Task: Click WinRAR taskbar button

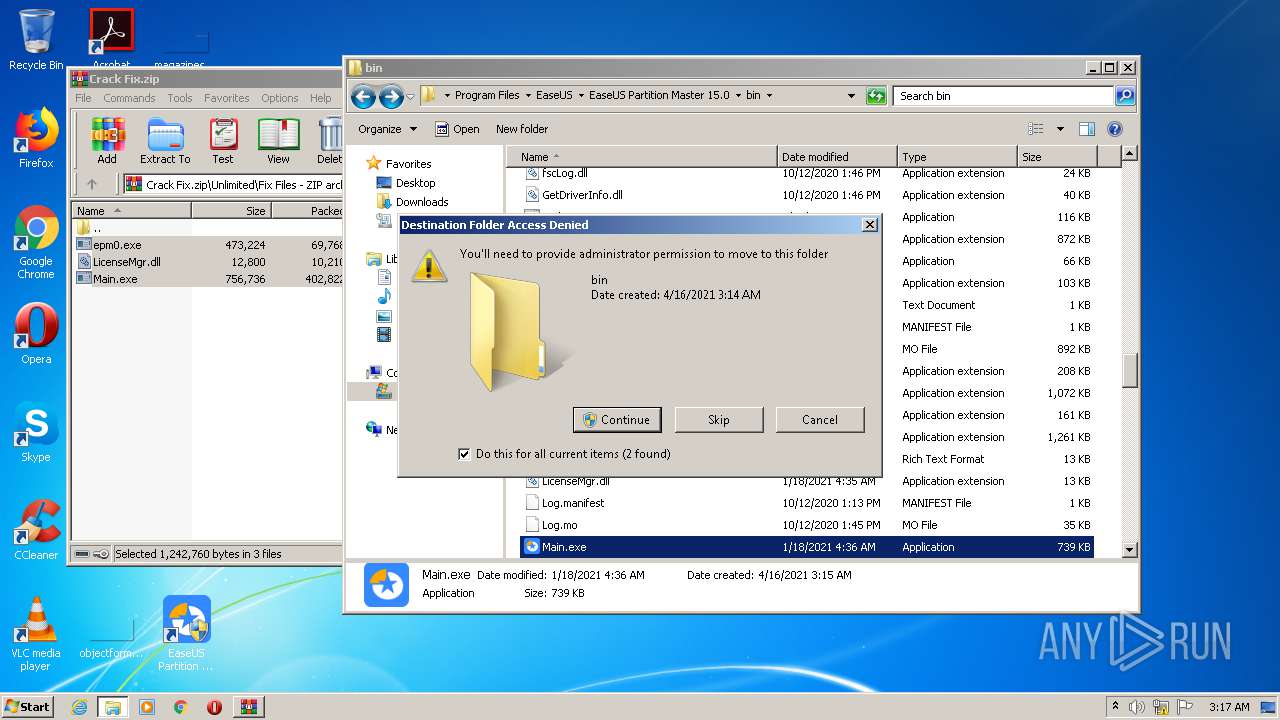Action: pyautogui.click(x=248, y=707)
